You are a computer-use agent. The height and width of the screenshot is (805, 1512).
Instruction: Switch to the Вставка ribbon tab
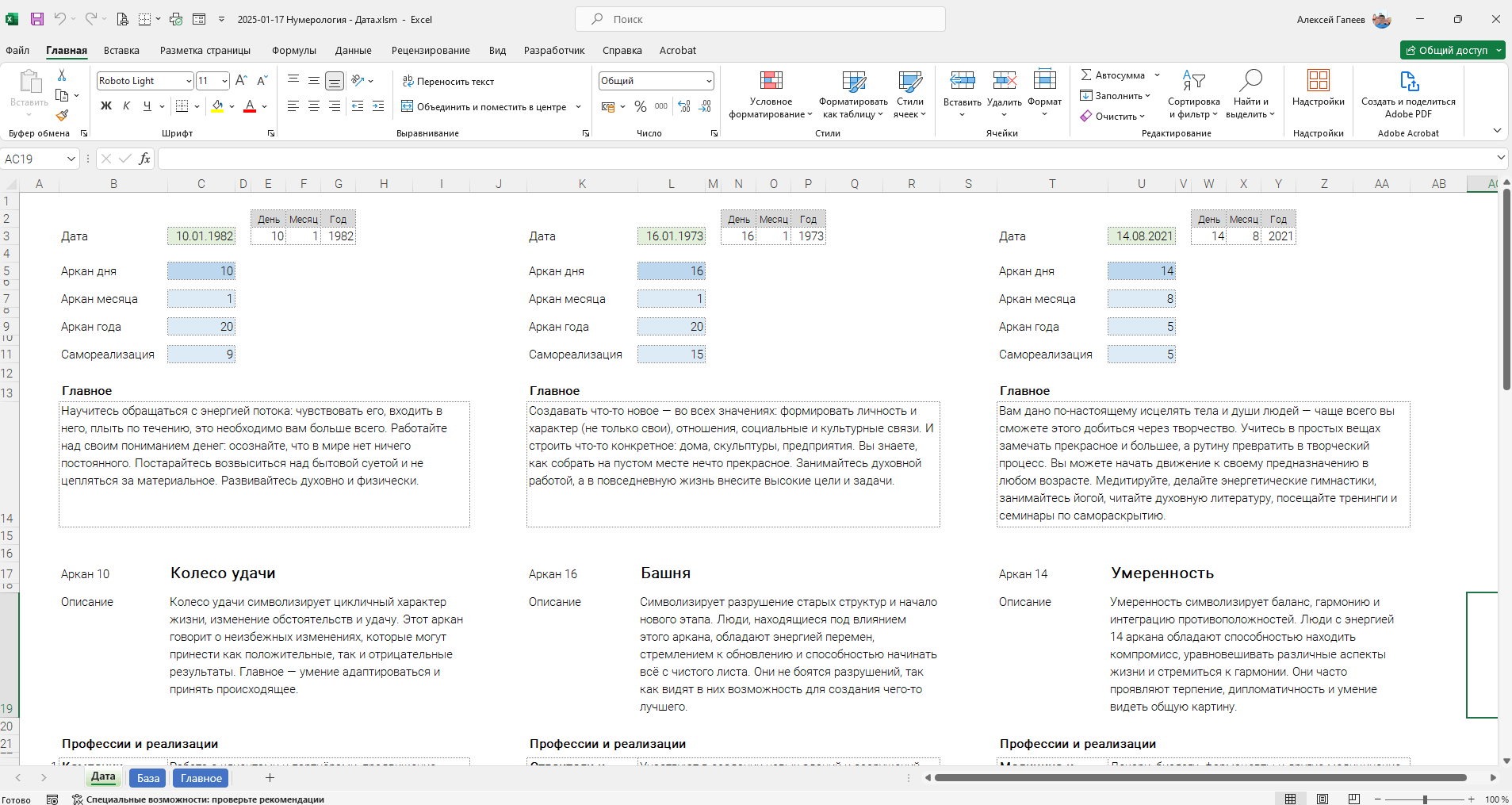tap(121, 50)
